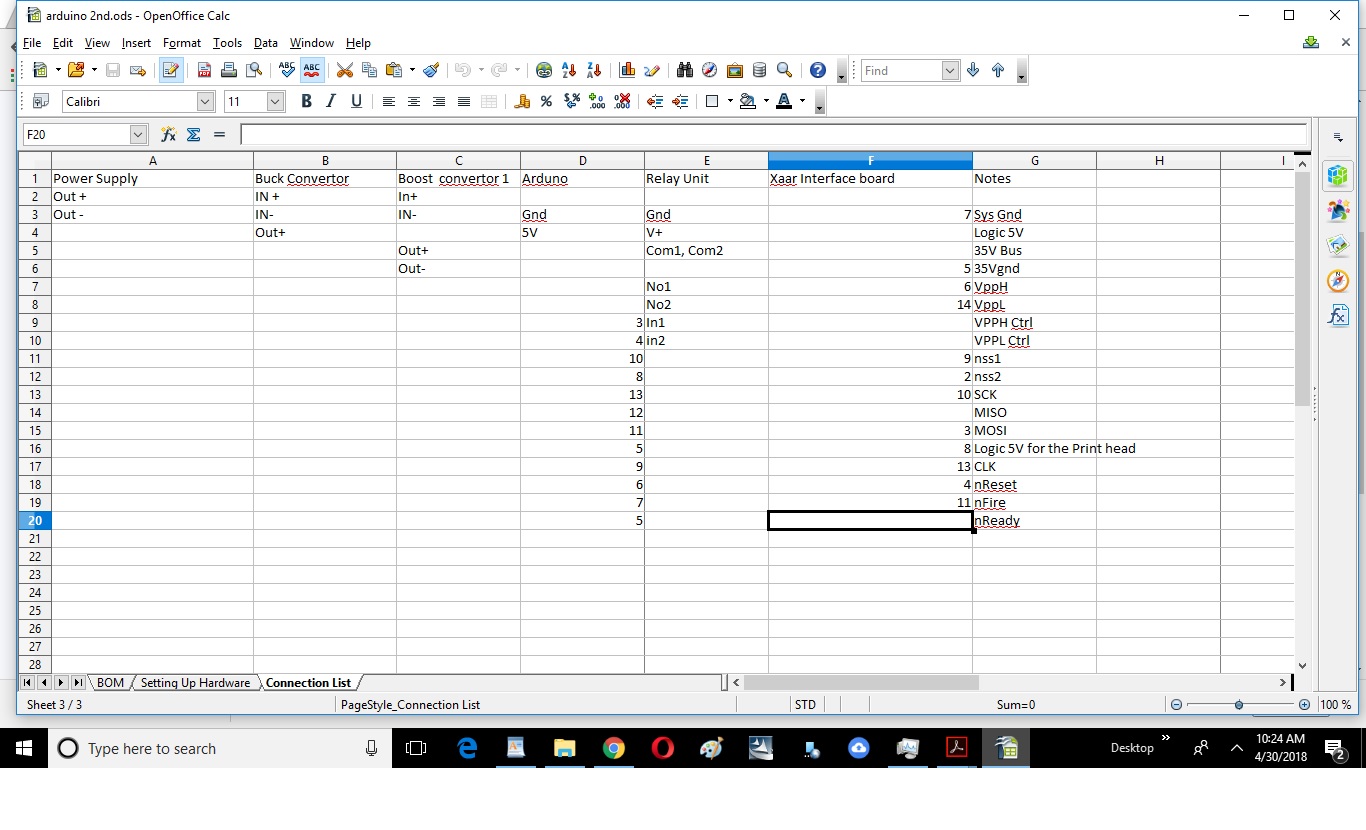Screen dimensions: 1366x830
Task: Open OpenOffice Help question mark icon
Action: click(818, 70)
